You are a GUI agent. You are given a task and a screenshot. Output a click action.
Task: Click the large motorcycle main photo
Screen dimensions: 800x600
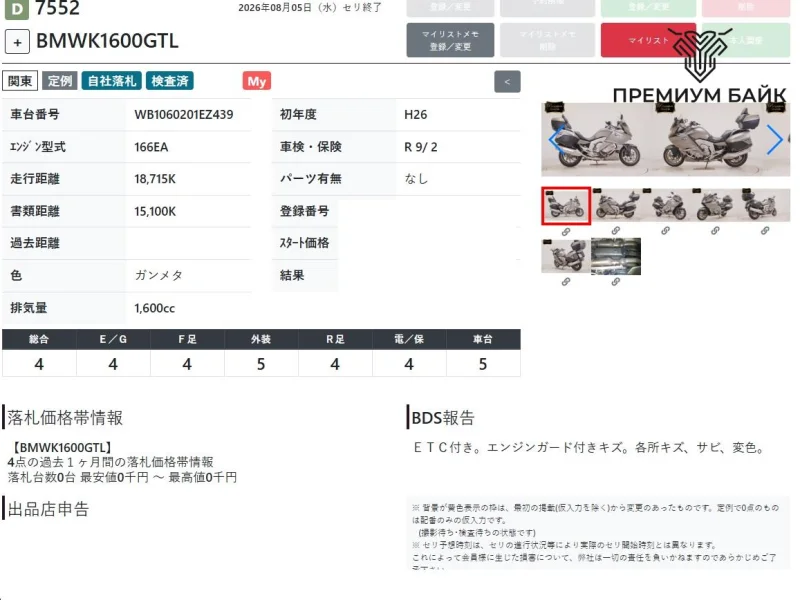[x=665, y=139]
